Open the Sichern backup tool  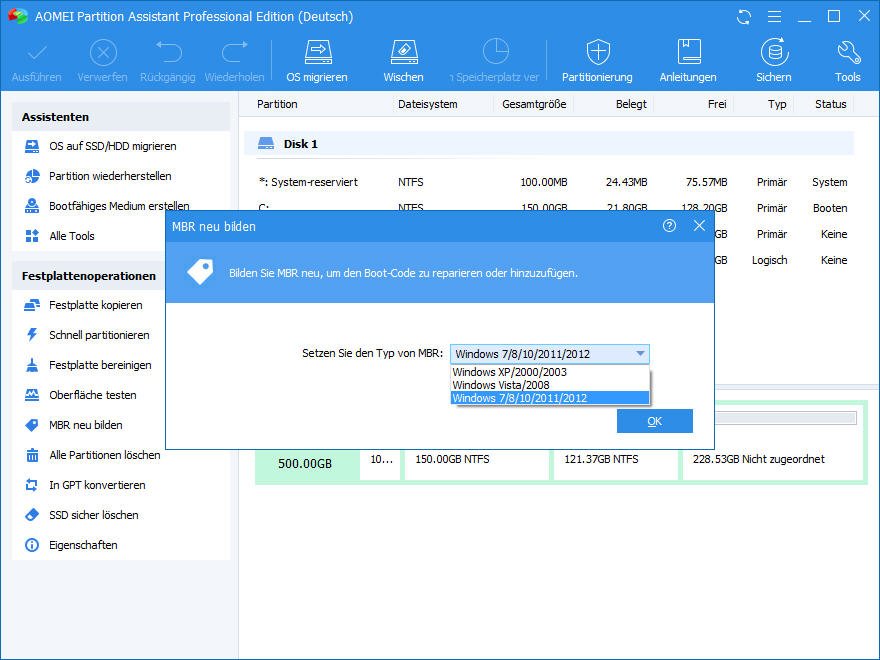click(774, 61)
